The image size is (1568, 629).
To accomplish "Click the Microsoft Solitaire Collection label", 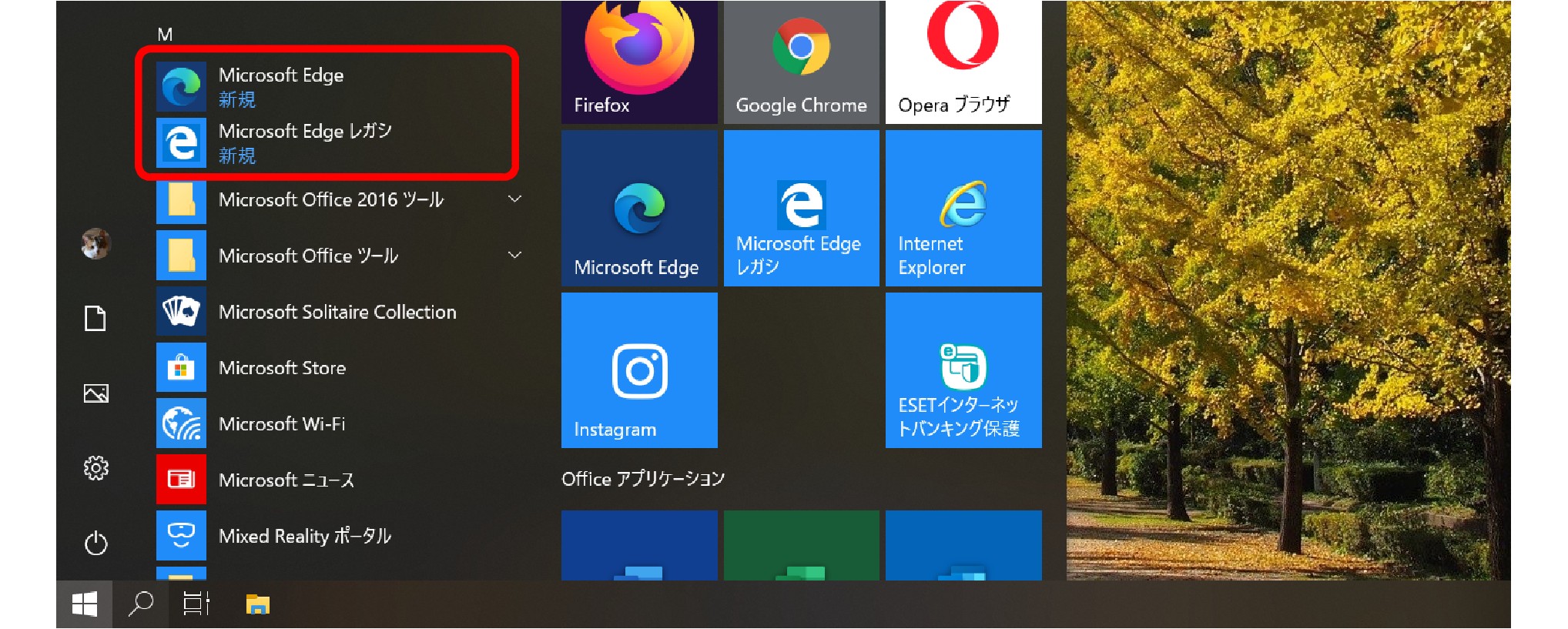I will (x=337, y=312).
